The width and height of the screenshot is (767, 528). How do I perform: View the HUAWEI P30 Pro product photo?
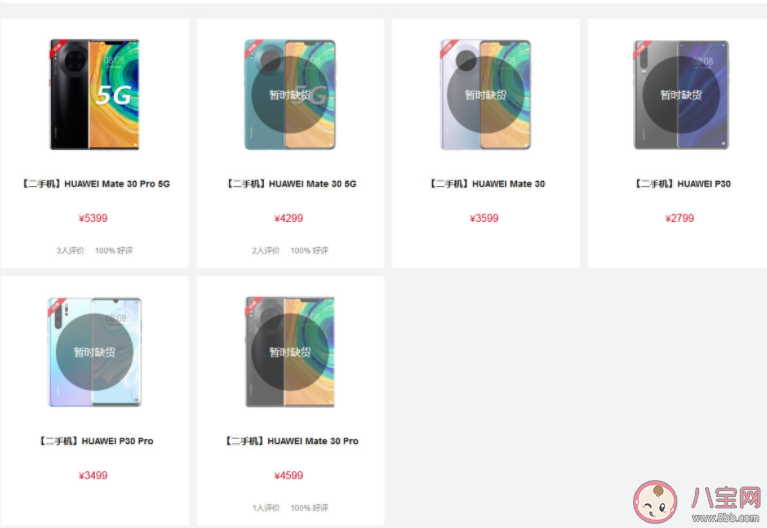pyautogui.click(x=94, y=352)
